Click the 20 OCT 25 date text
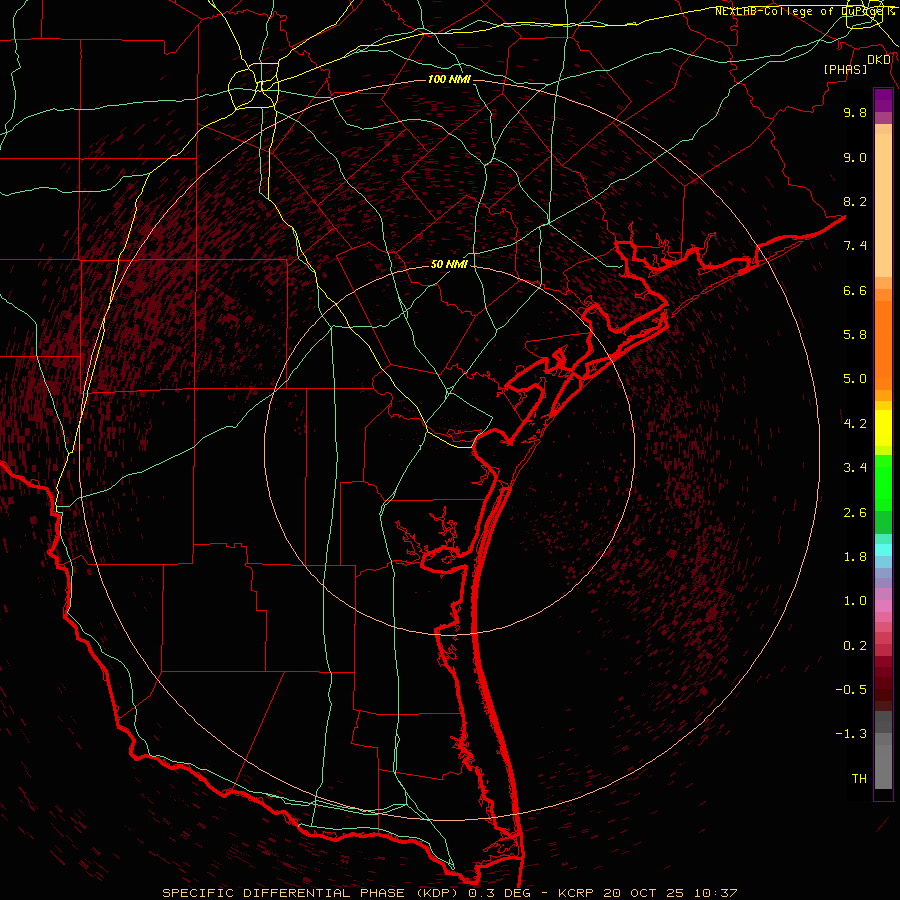Image resolution: width=900 pixels, height=900 pixels. pos(644,893)
